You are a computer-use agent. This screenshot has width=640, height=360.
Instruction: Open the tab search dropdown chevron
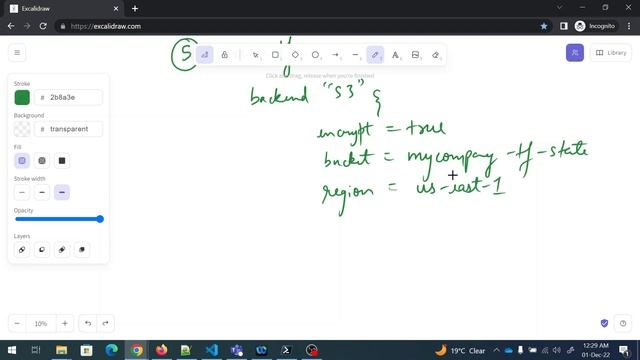[x=560, y=7]
